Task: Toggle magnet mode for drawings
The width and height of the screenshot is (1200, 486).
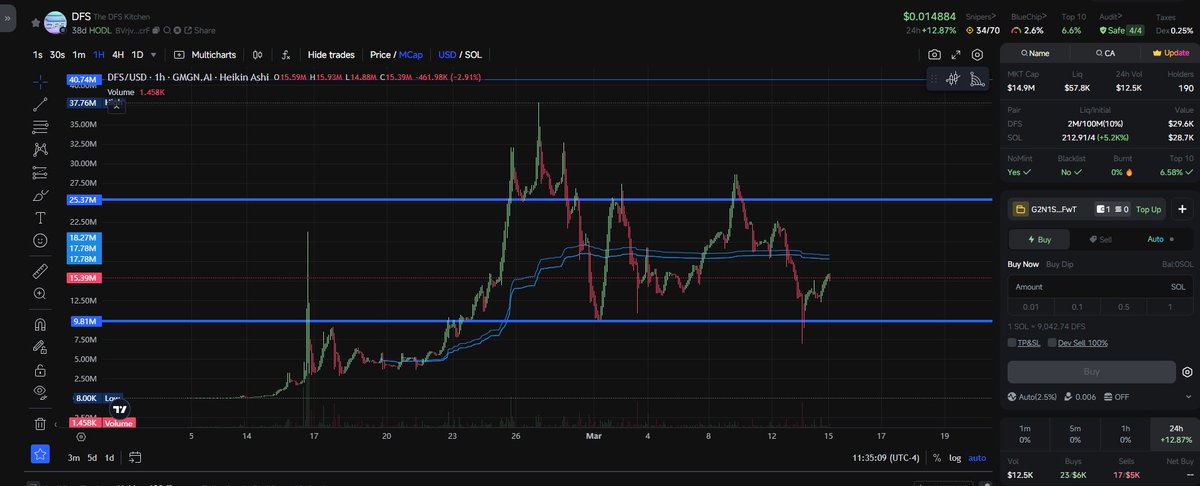Action: tap(40, 324)
